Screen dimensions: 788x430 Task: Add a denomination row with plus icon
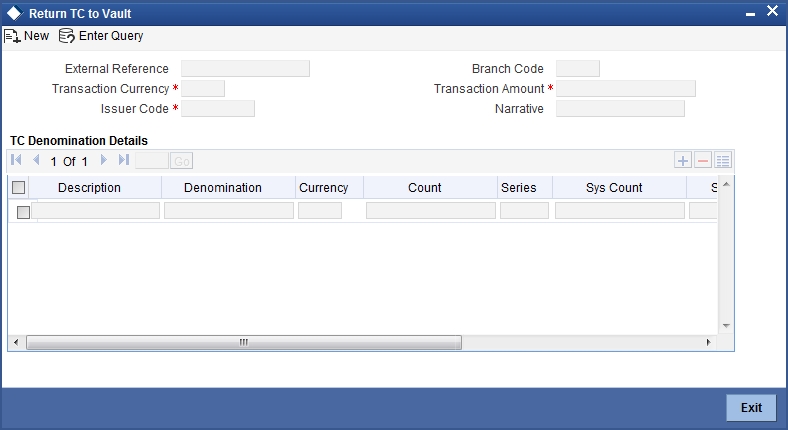682,161
